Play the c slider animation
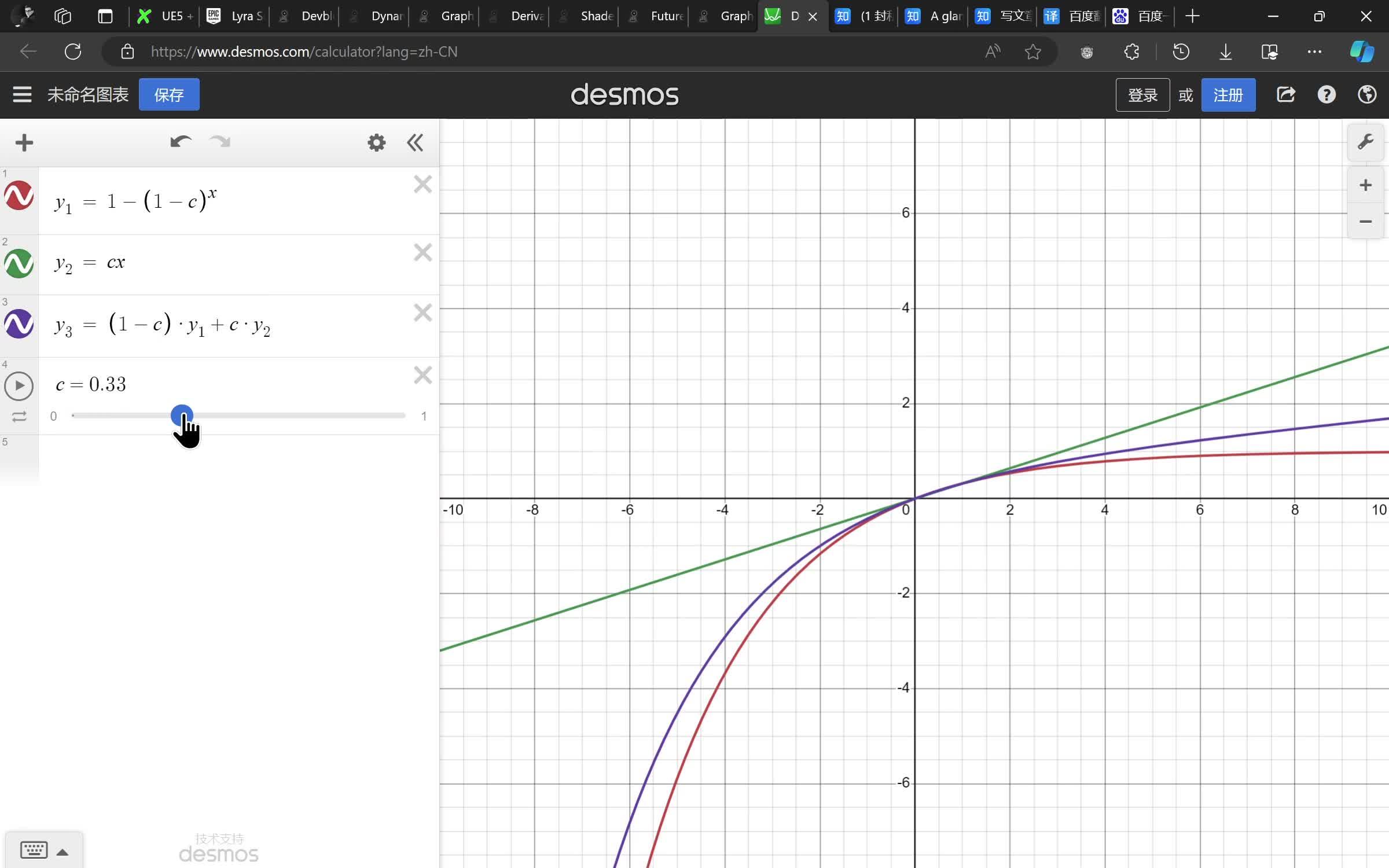This screenshot has height=868, width=1389. click(19, 386)
